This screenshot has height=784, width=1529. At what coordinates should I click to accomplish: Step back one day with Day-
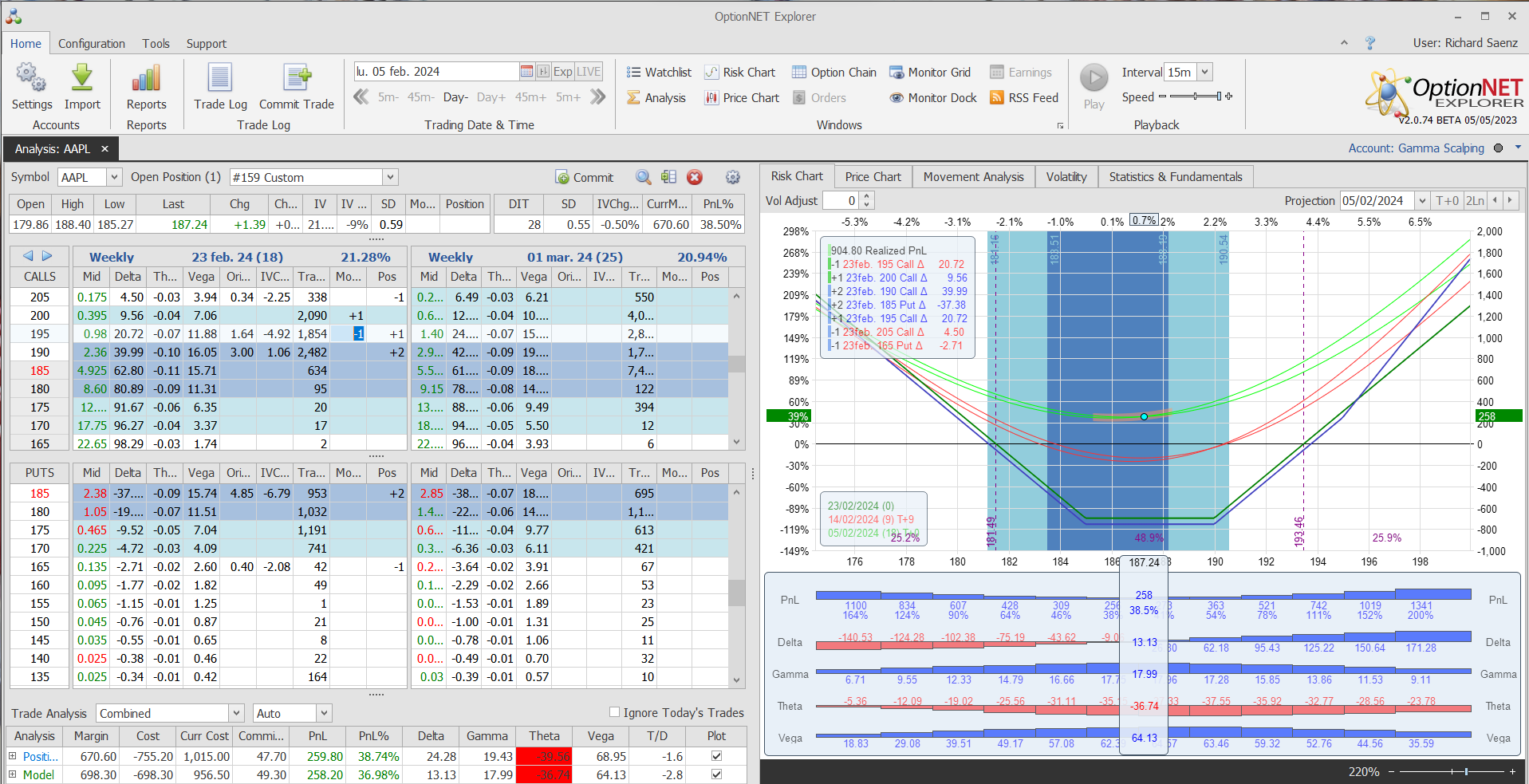pyautogui.click(x=455, y=97)
